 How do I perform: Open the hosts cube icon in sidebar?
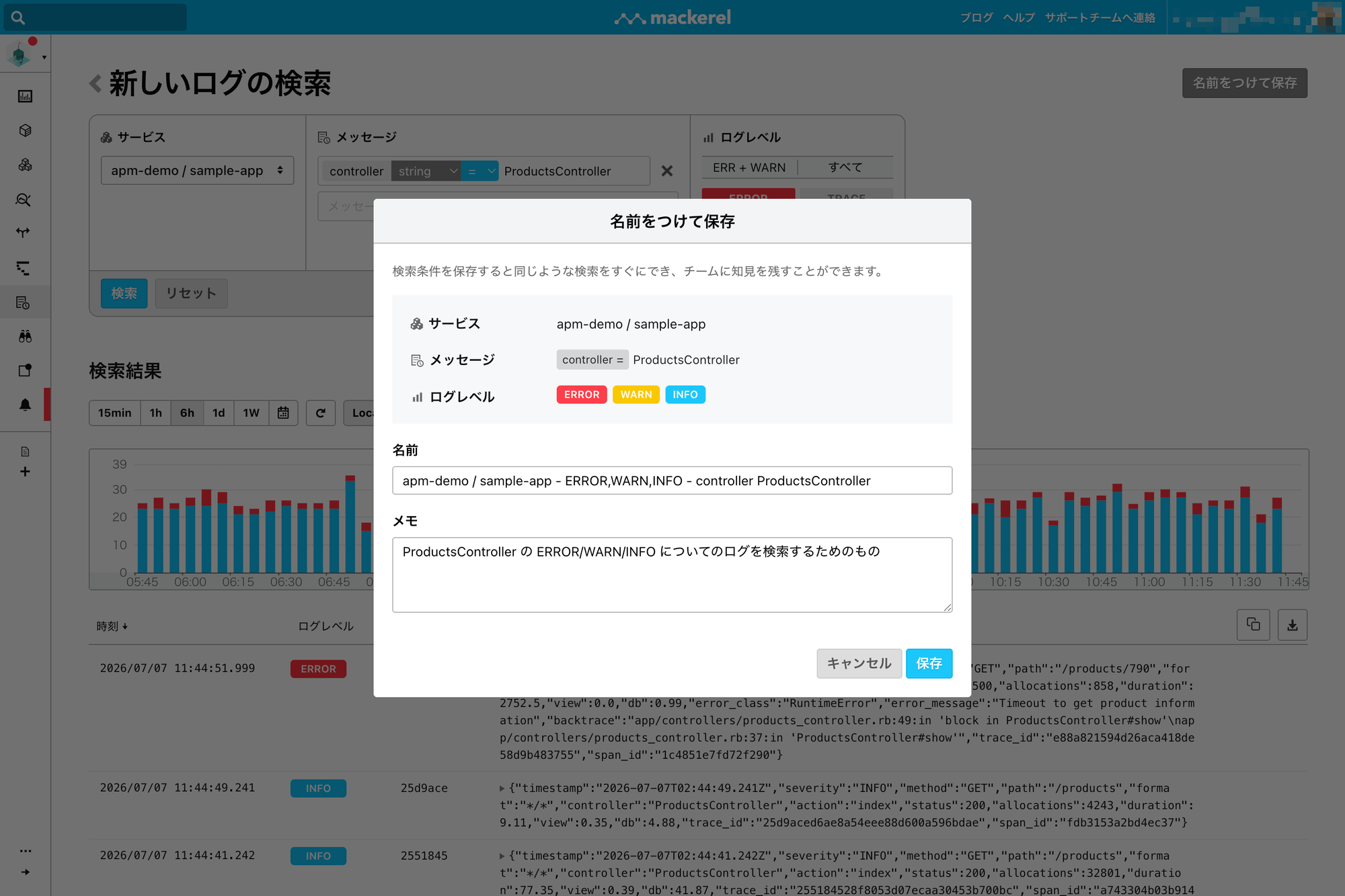[25, 130]
